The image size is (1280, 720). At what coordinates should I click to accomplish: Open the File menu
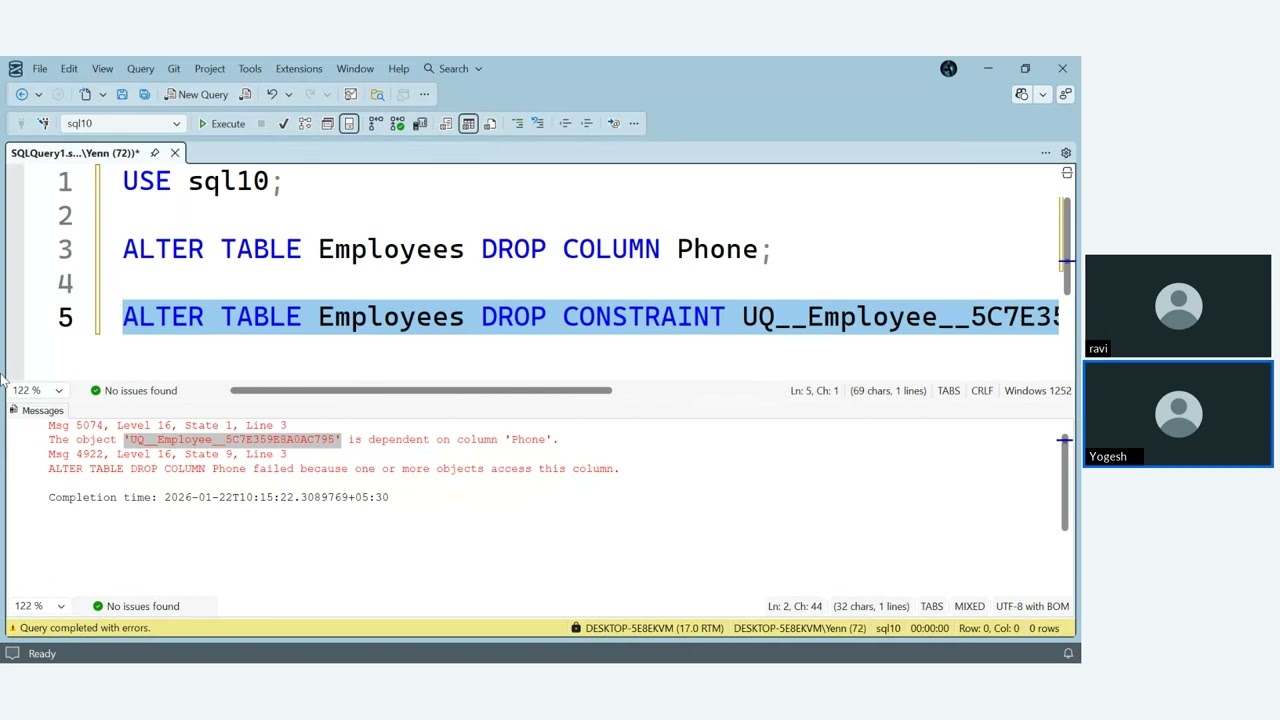pos(40,69)
